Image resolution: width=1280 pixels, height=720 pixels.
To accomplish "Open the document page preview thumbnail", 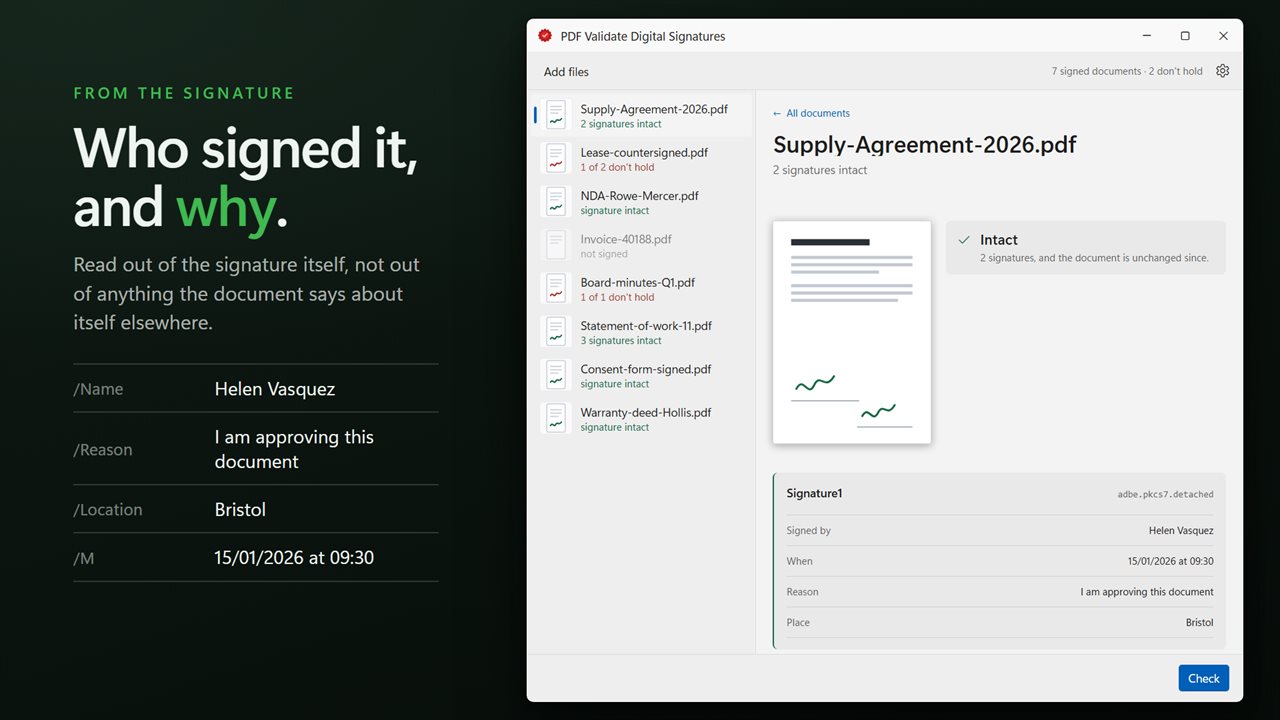I will [x=852, y=332].
